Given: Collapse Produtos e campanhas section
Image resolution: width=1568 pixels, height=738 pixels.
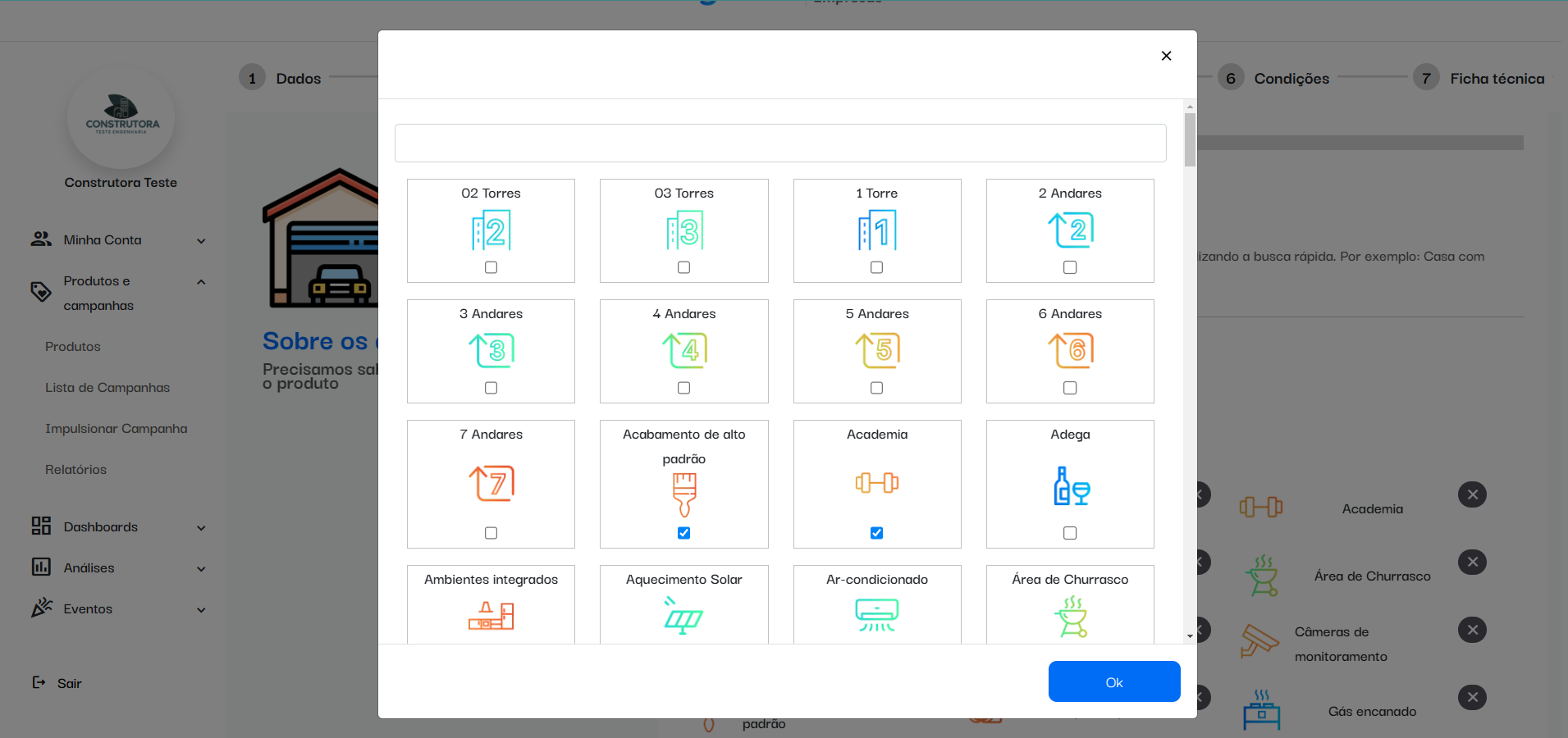Looking at the screenshot, I should tap(201, 281).
